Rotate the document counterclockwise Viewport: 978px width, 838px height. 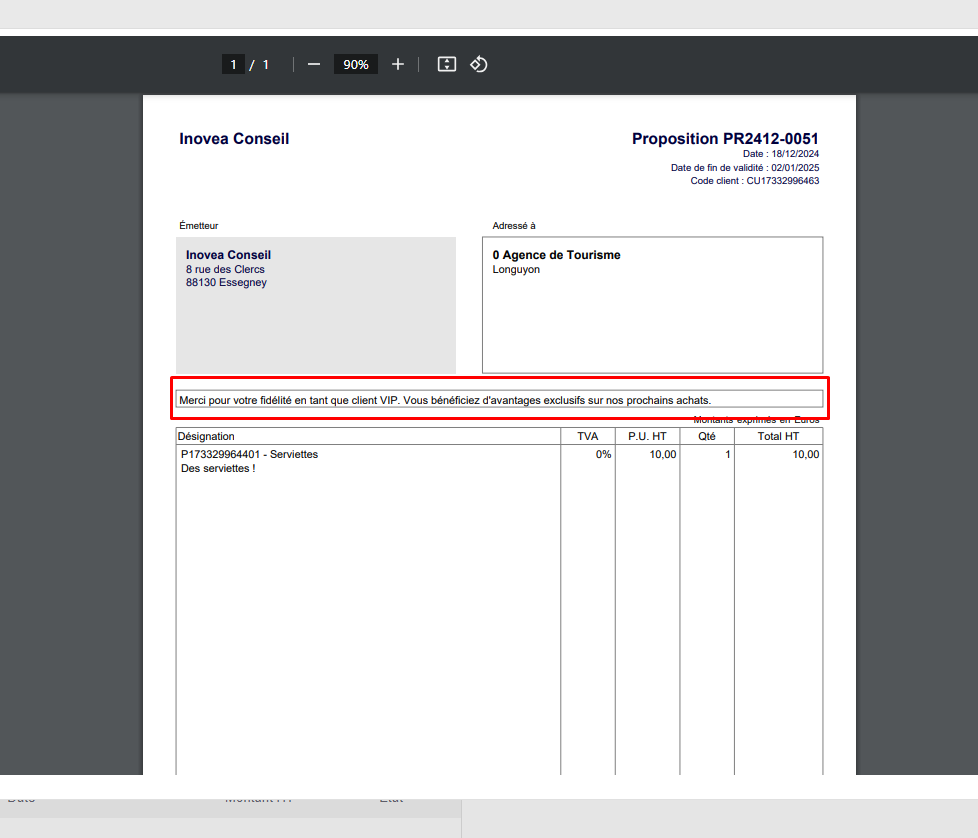pyautogui.click(x=479, y=64)
